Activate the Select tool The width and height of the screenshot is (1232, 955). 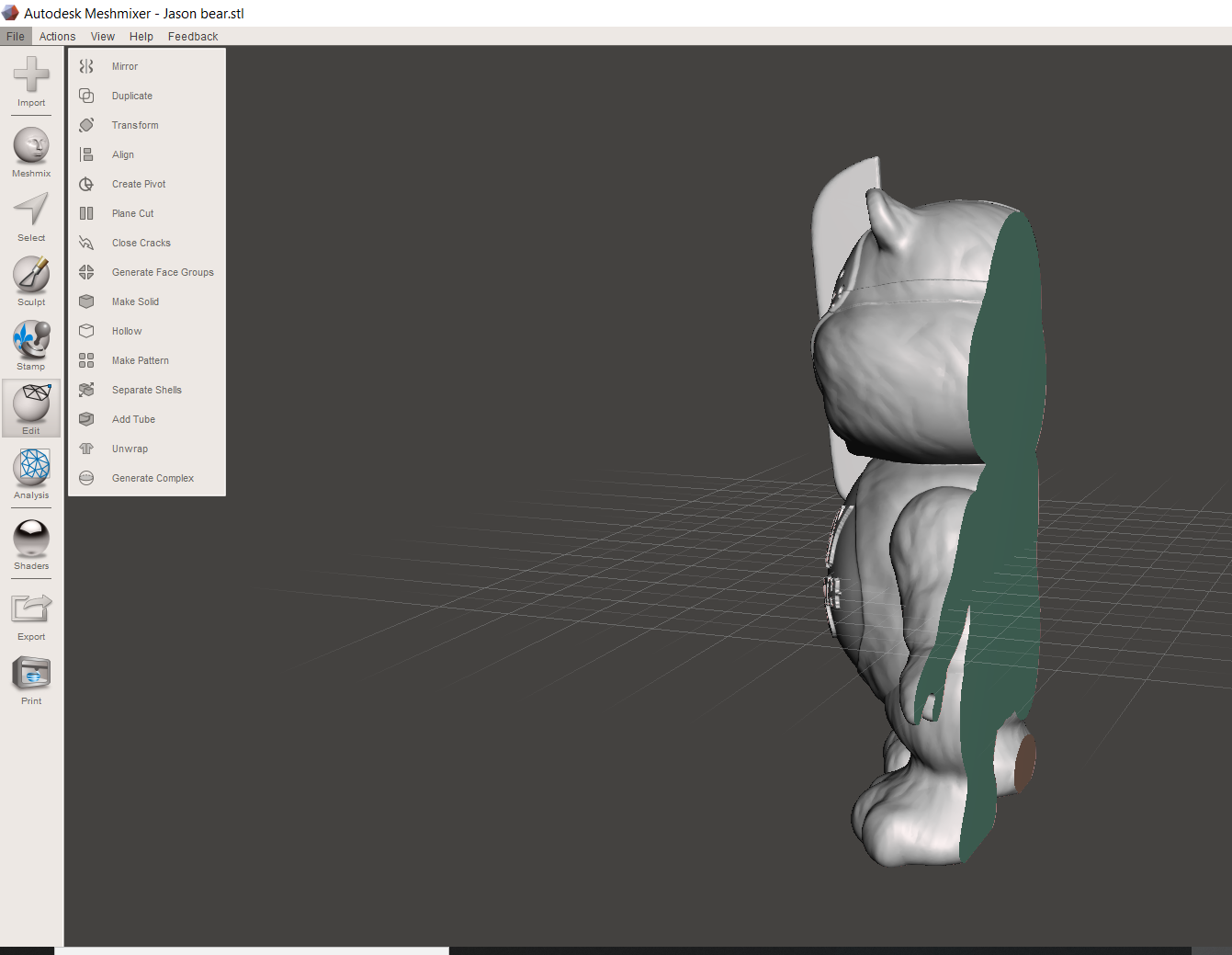tap(31, 217)
